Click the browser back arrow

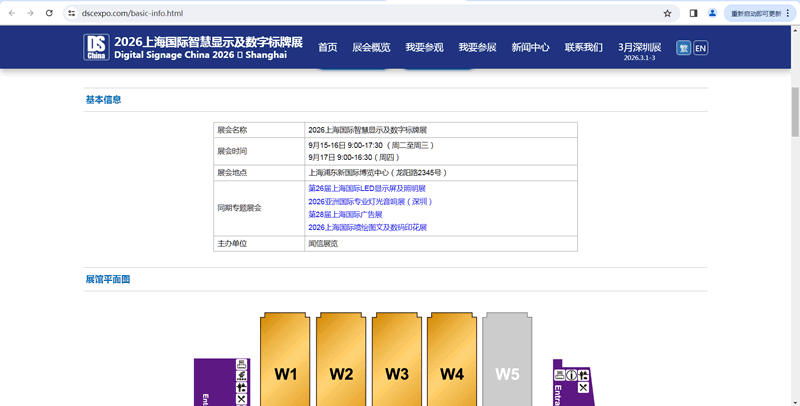(x=11, y=13)
